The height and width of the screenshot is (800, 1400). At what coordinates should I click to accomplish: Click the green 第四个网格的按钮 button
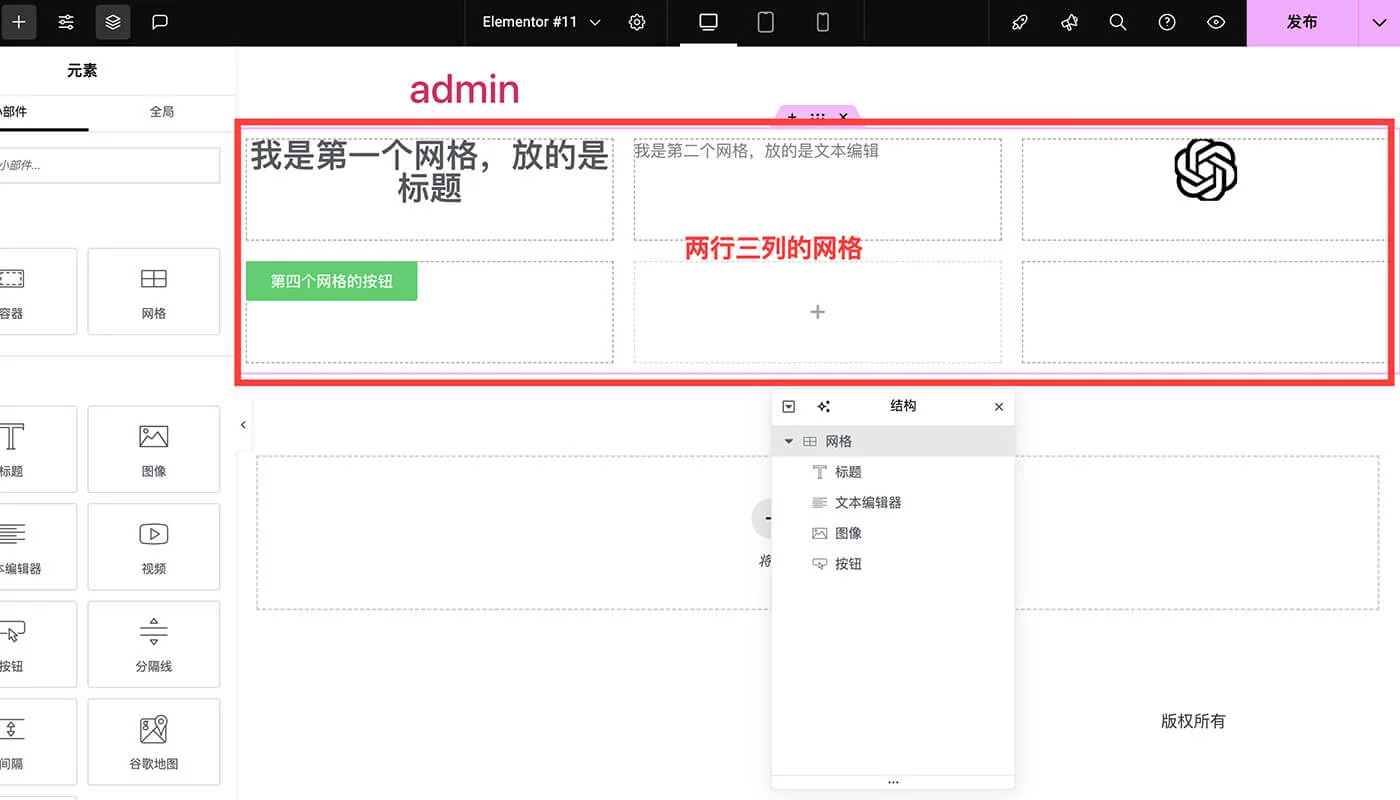point(331,281)
